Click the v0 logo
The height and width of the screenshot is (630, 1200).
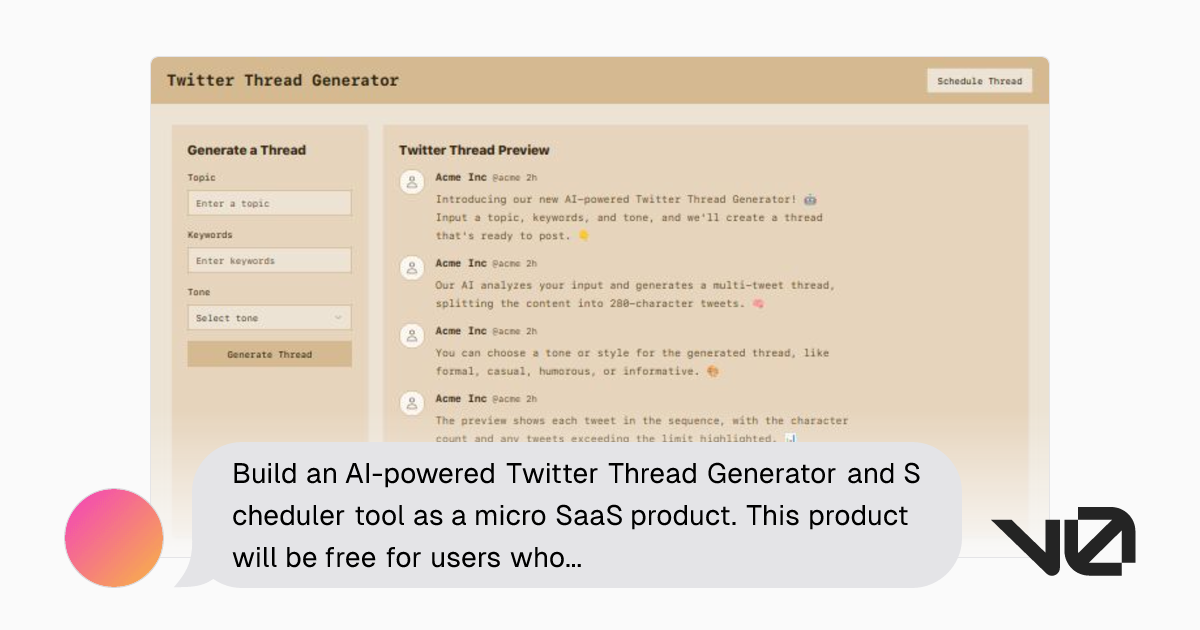(1063, 541)
